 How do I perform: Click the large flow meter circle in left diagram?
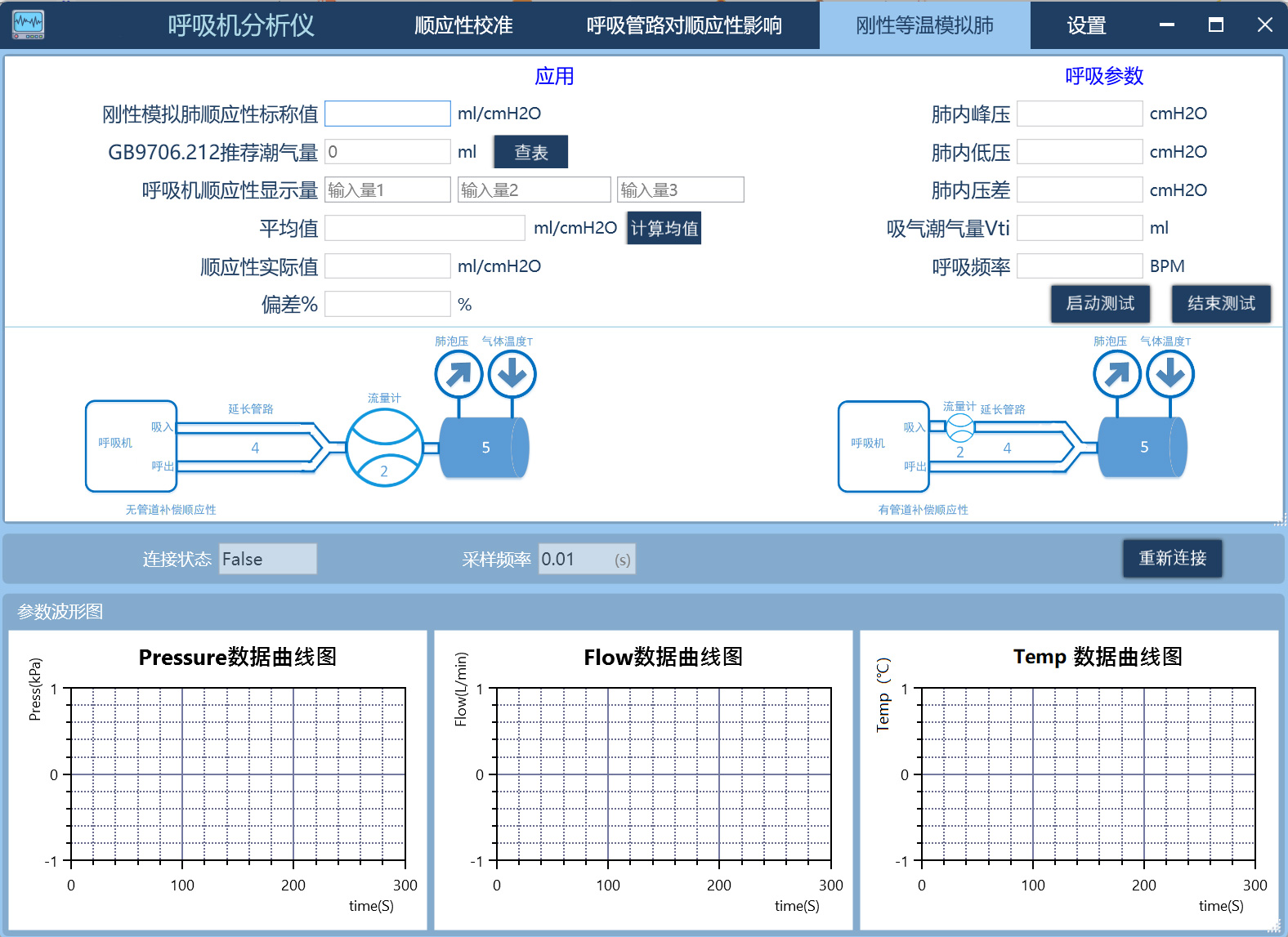(x=384, y=448)
